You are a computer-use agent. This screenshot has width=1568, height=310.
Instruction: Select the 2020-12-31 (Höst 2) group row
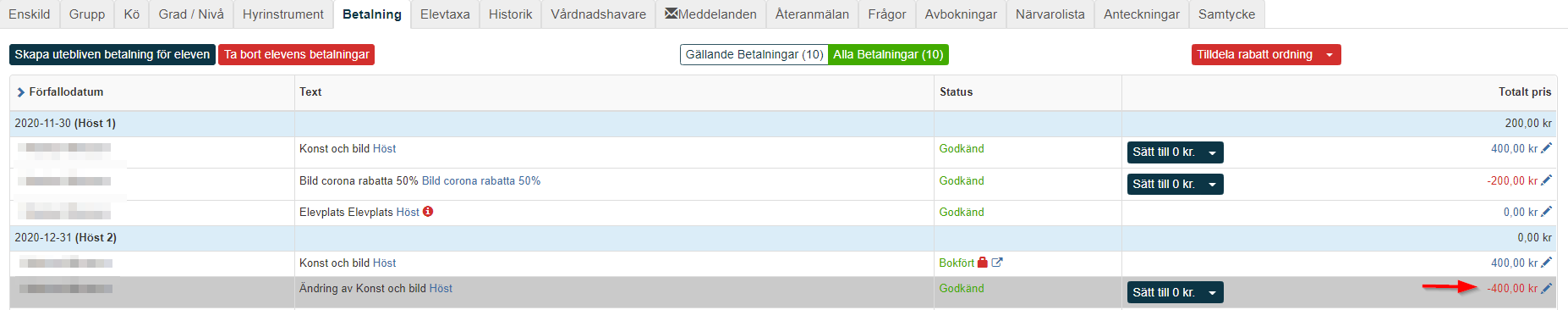783,238
